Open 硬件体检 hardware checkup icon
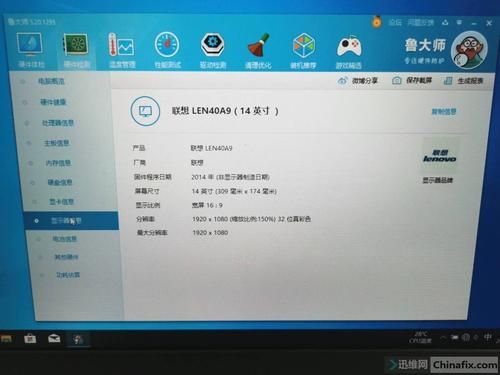This screenshot has height=375, width=500. pyautogui.click(x=31, y=50)
